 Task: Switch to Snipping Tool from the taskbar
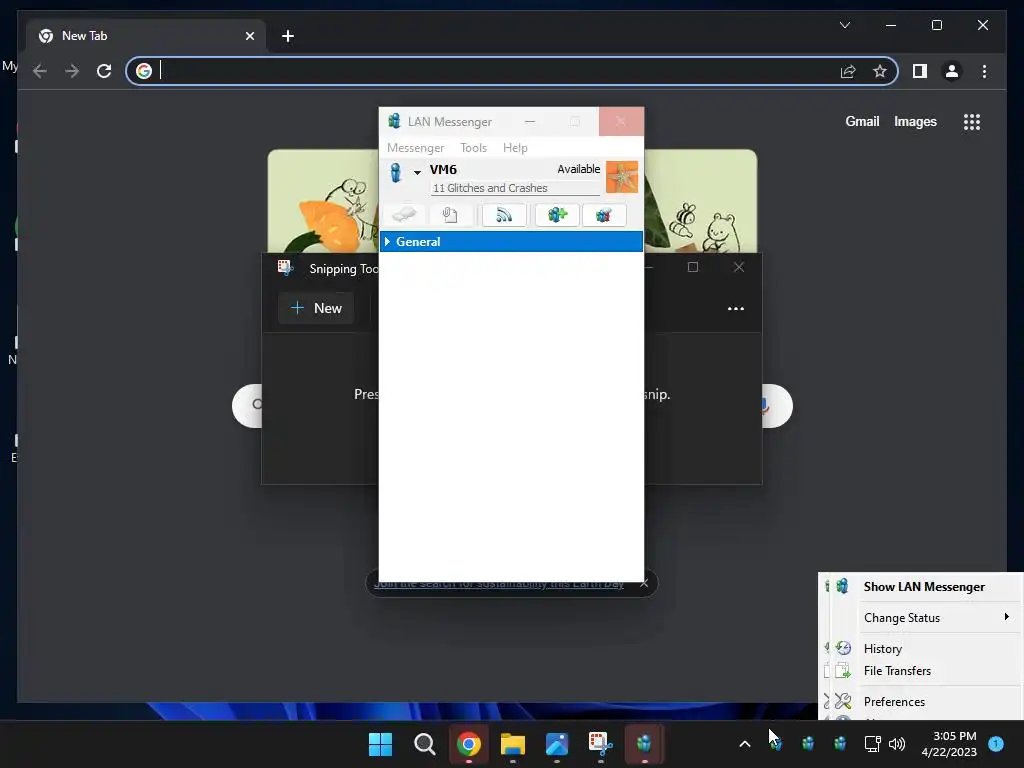point(600,744)
